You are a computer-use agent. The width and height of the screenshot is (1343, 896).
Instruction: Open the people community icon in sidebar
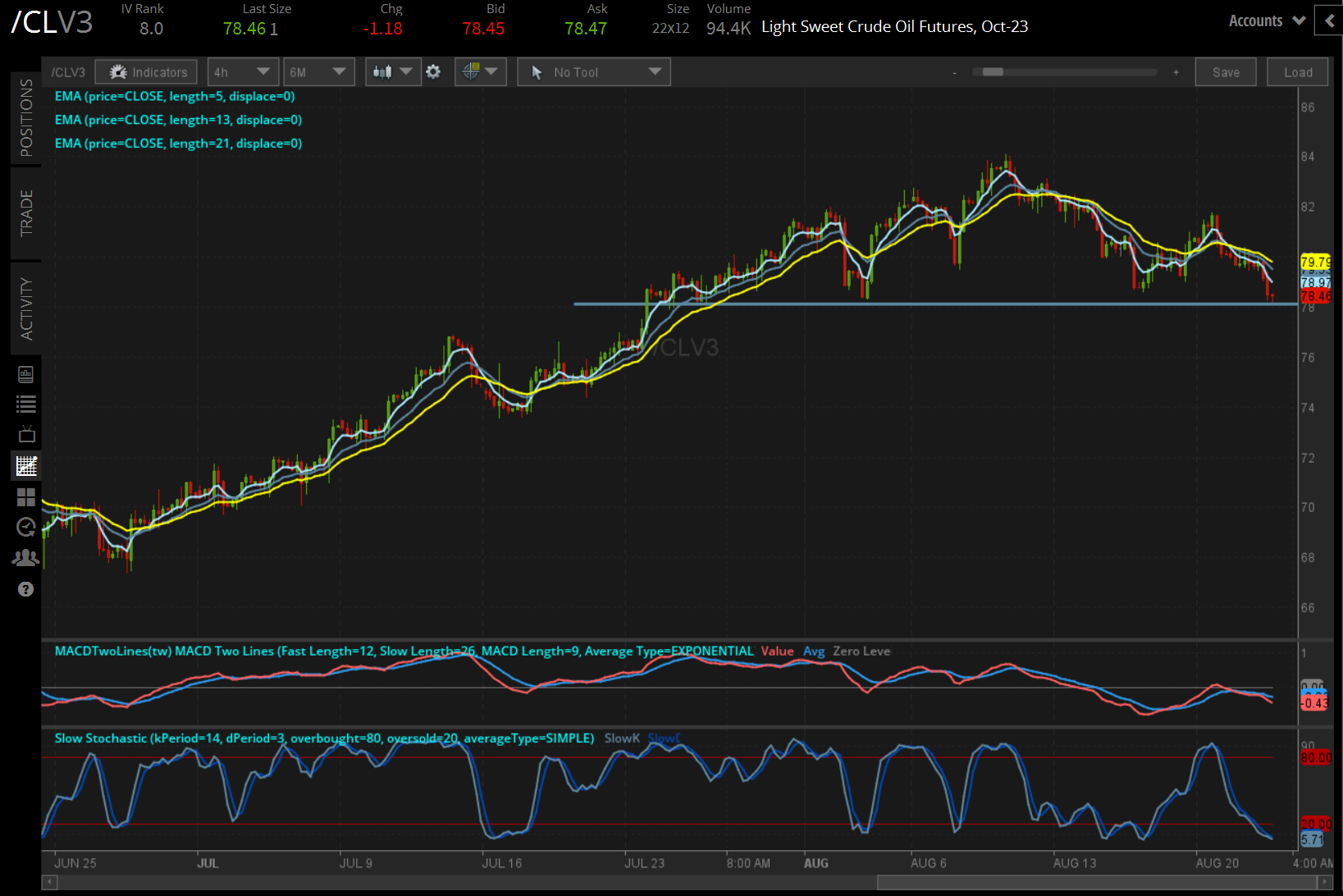26,558
